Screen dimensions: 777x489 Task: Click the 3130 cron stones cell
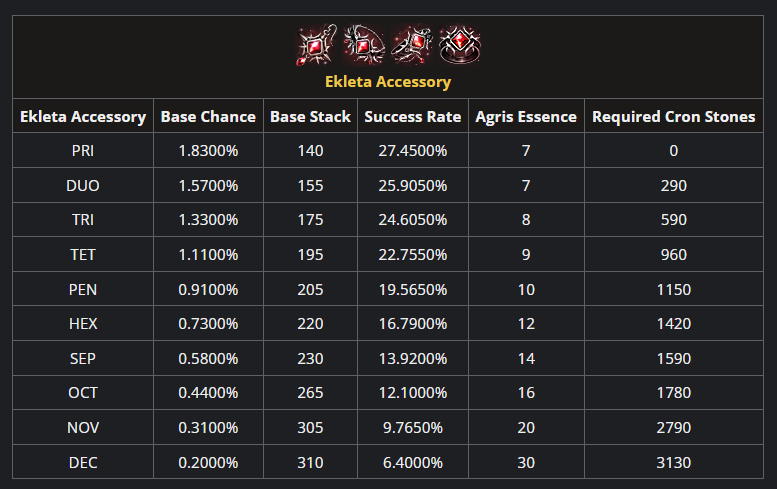click(673, 463)
